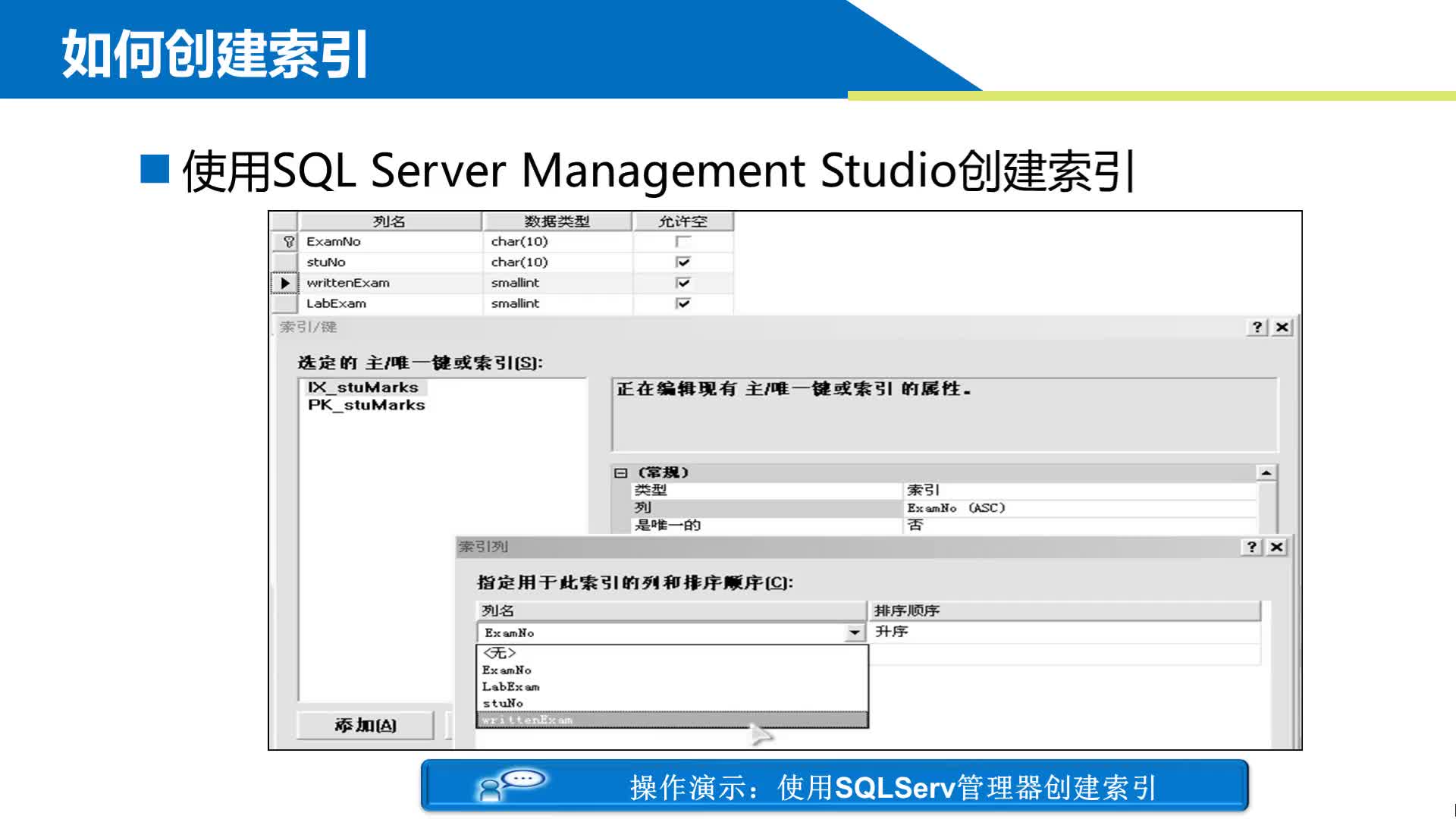Click the char(10) type cell for stuNo

(557, 262)
